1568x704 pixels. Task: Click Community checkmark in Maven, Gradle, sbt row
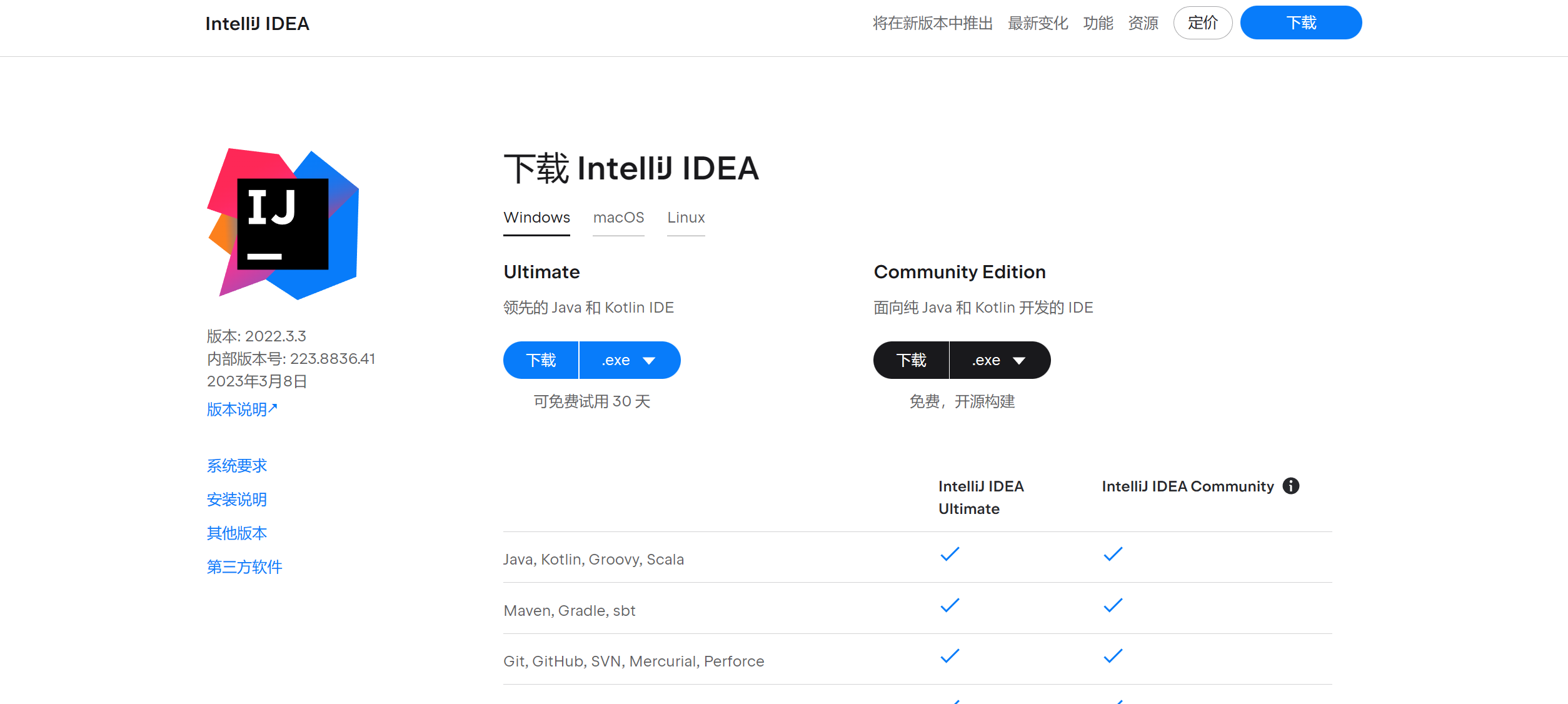coord(1113,605)
